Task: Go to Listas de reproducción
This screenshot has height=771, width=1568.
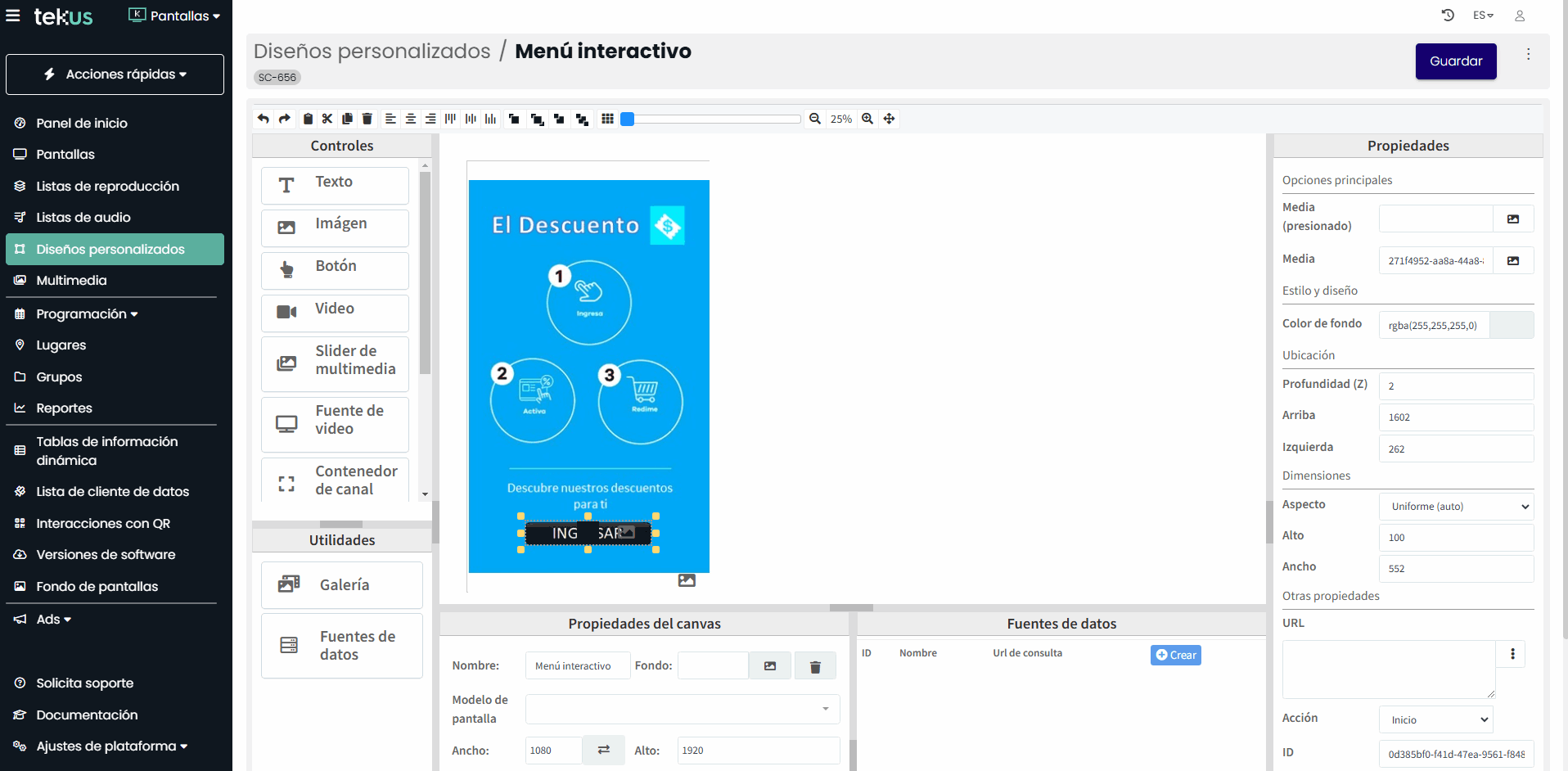Action: (x=107, y=187)
